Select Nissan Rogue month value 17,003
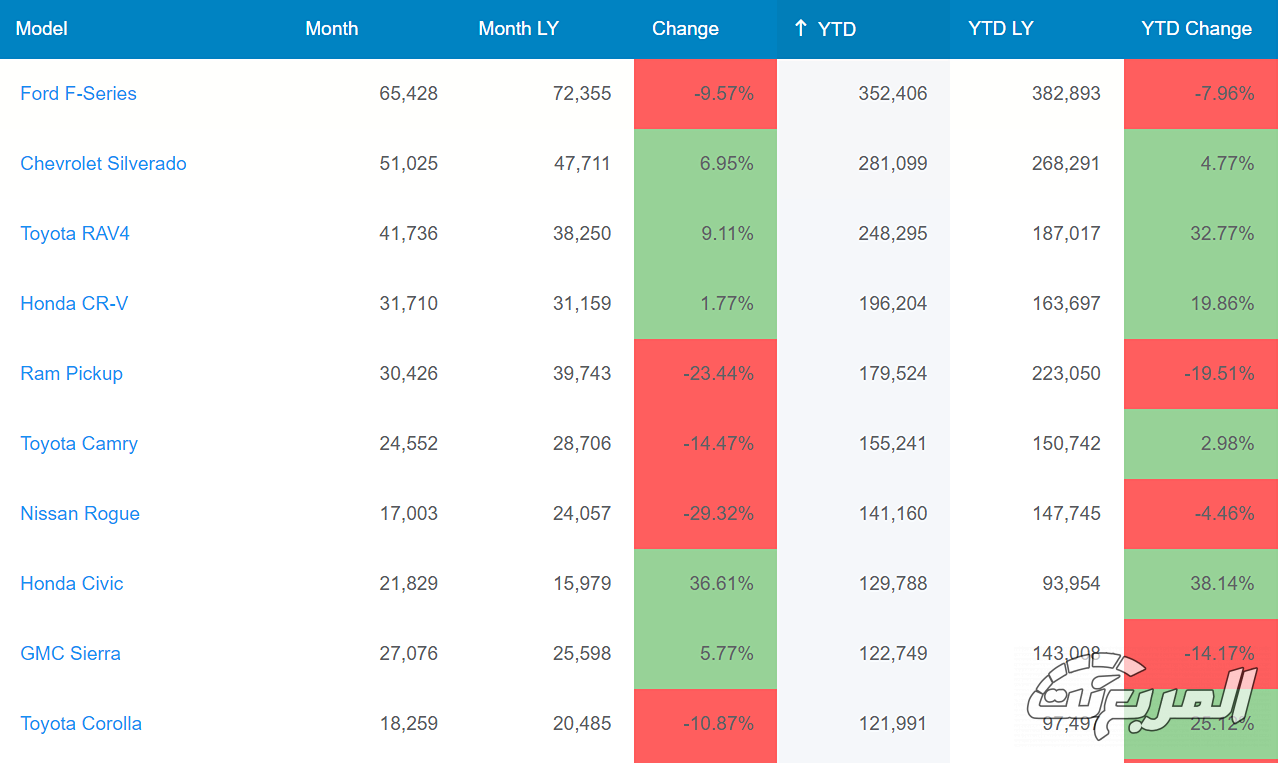The width and height of the screenshot is (1287, 763). point(408,513)
